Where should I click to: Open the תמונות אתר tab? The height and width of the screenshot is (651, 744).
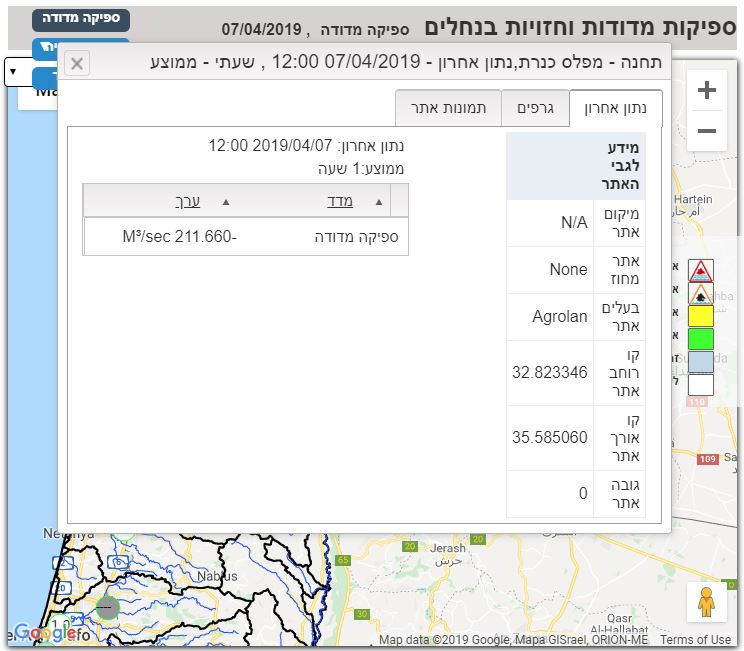(448, 108)
